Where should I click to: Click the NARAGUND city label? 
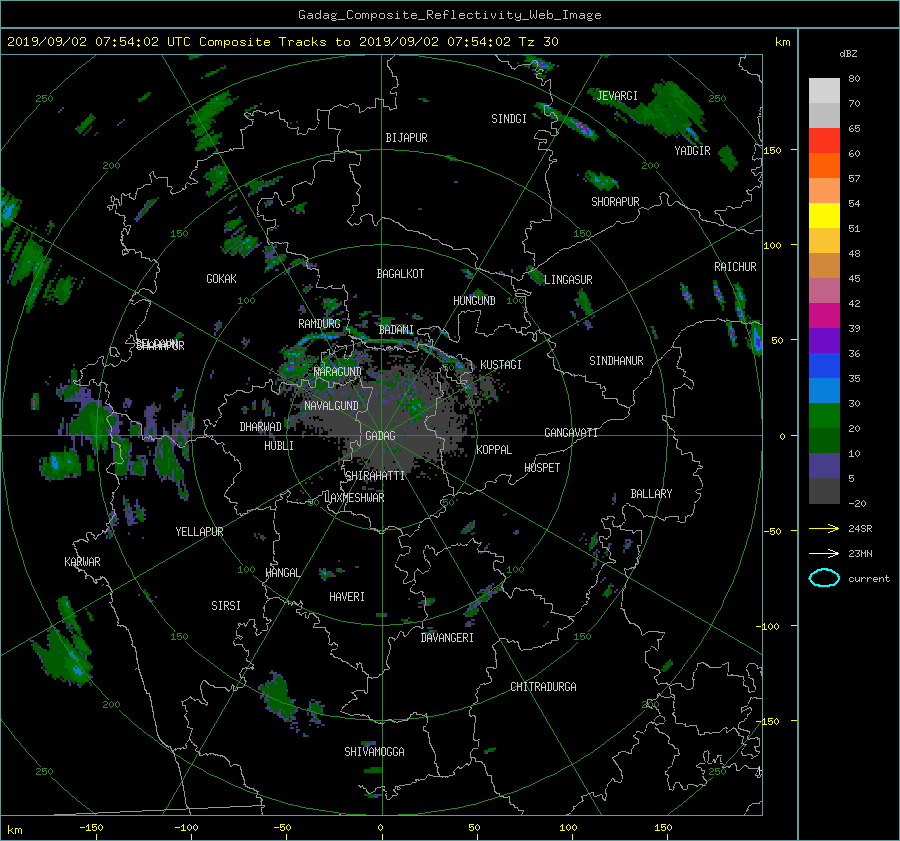tap(338, 372)
